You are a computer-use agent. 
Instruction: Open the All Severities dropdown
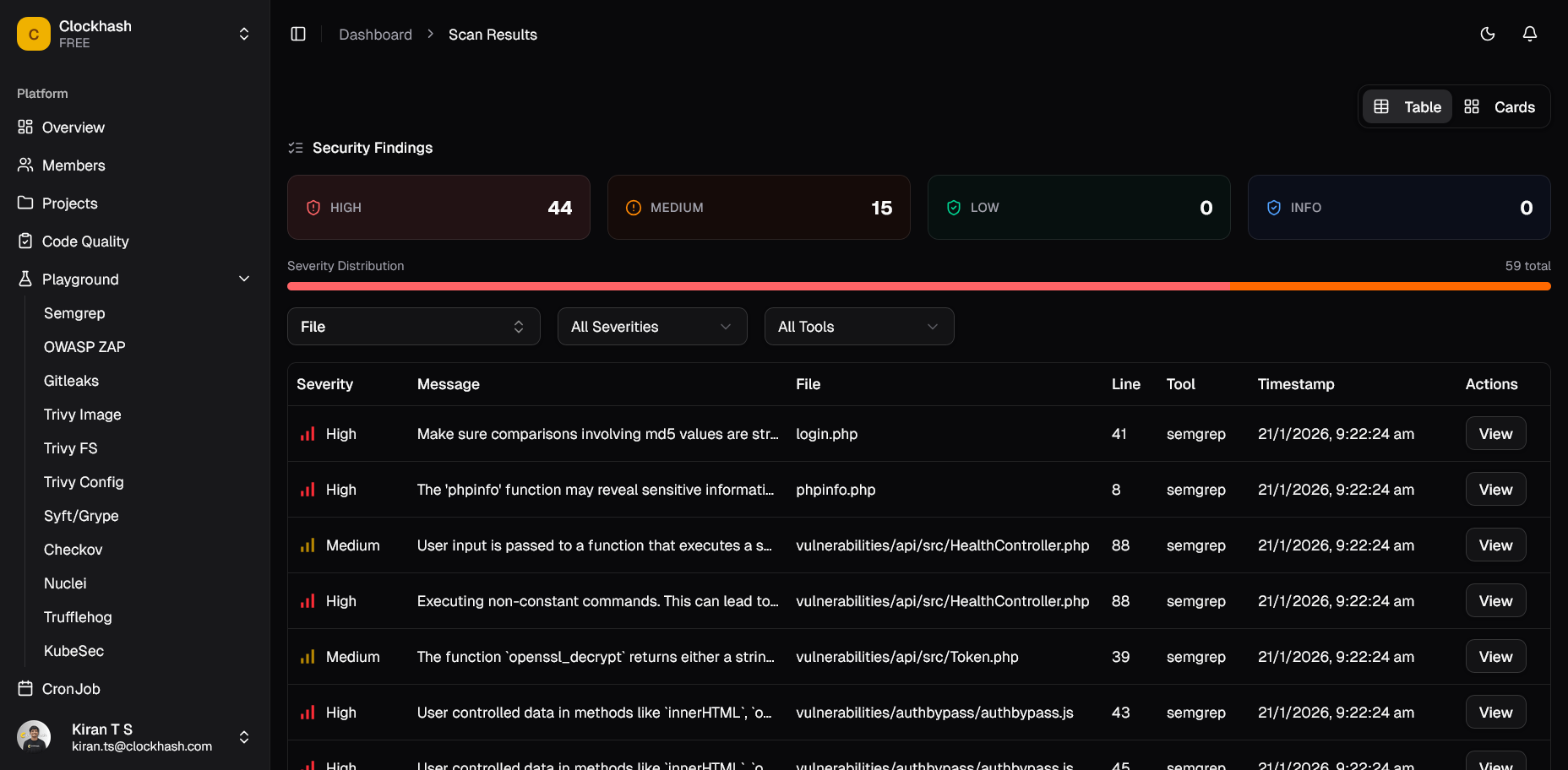coord(651,326)
